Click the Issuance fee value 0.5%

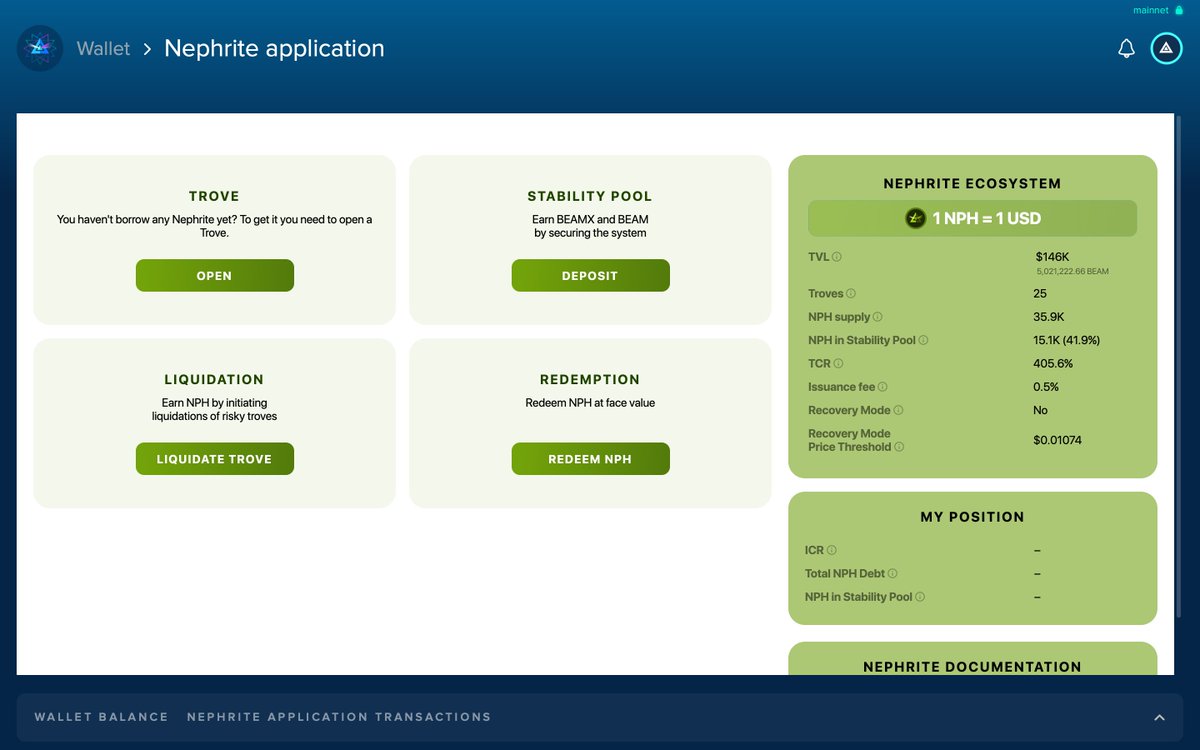[x=1046, y=387]
